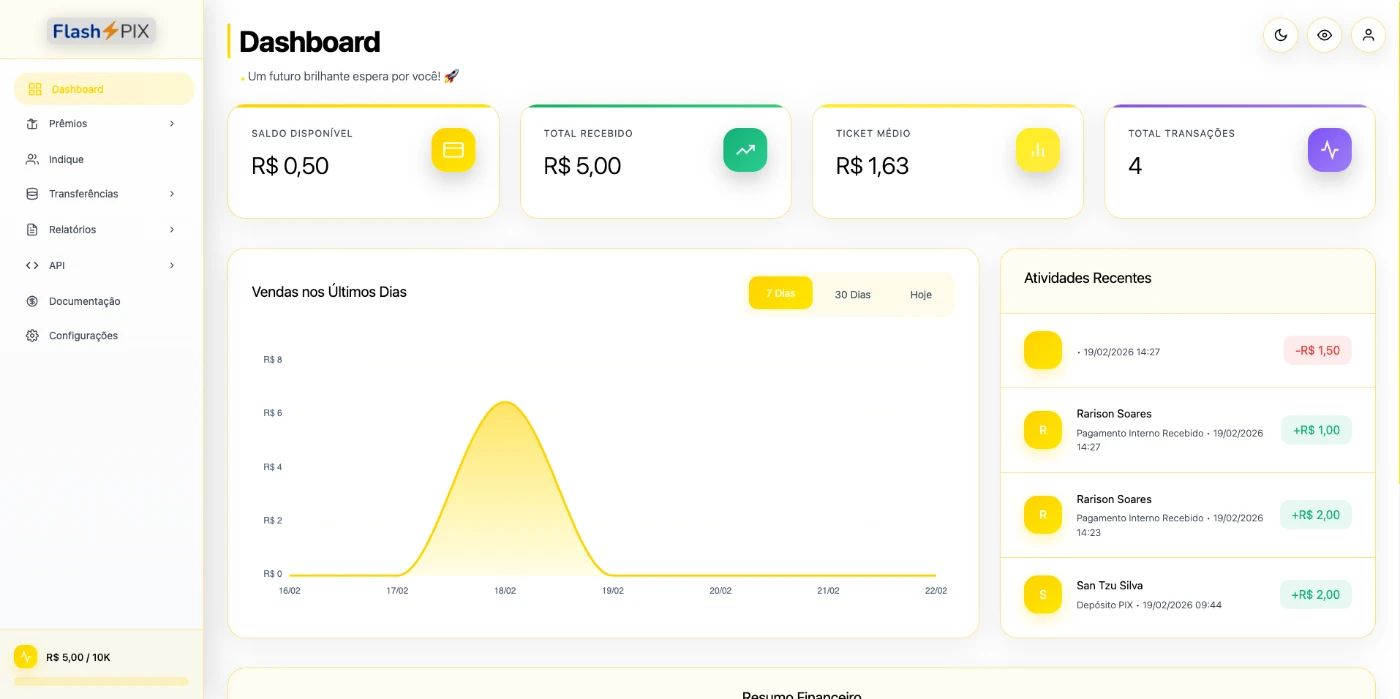Switch the sales chart to Hoje
Image resolution: width=1400 pixels, height=699 pixels.
920,294
